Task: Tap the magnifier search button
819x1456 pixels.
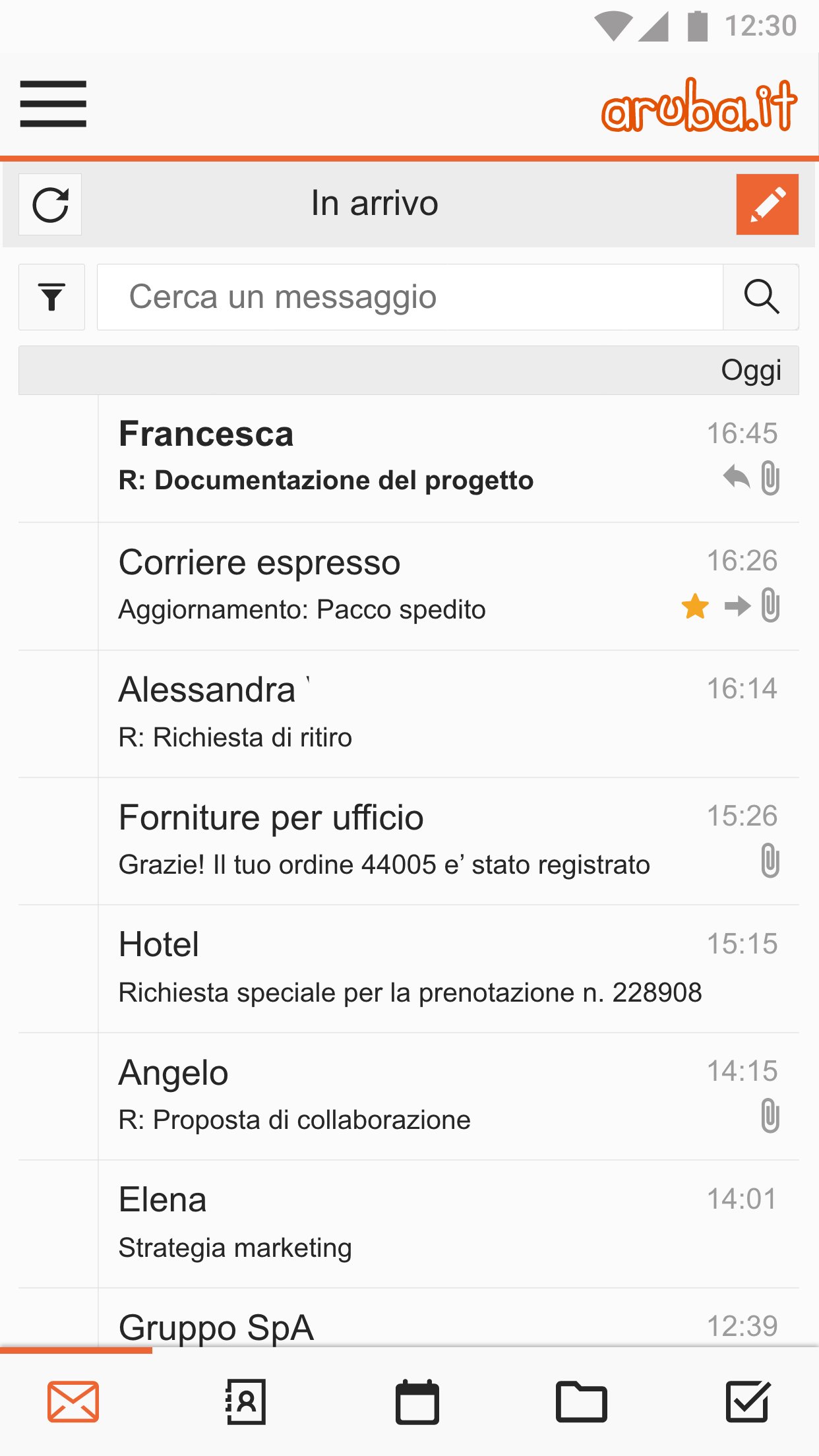Action: [761, 297]
